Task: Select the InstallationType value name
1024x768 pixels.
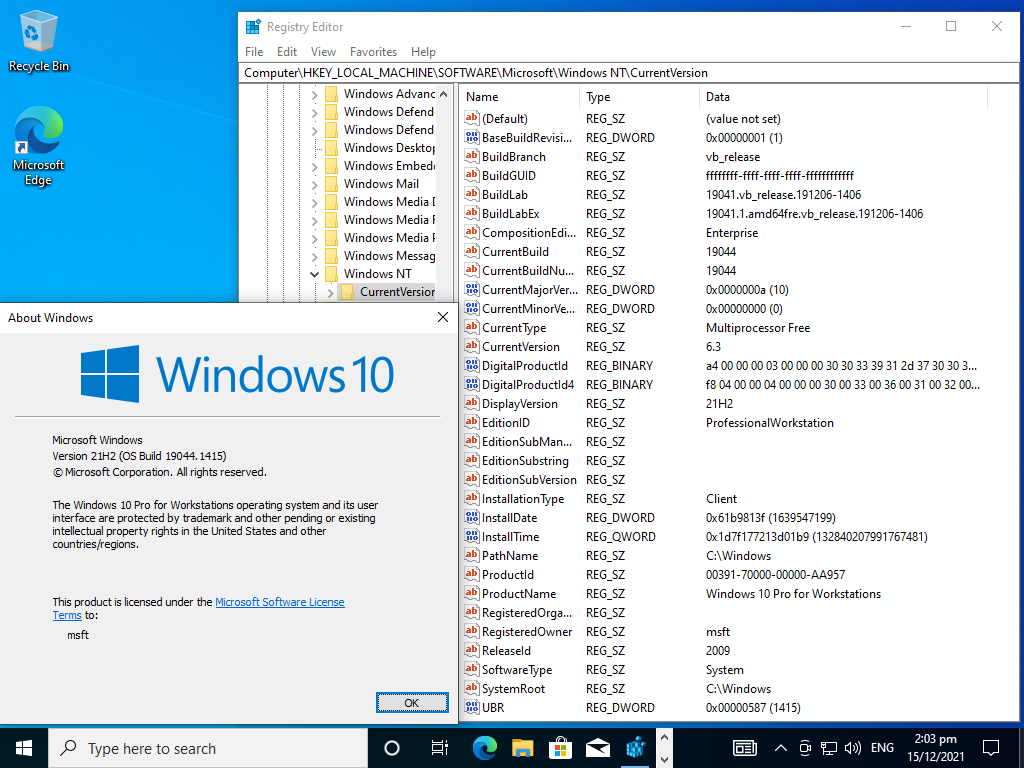Action: 522,498
